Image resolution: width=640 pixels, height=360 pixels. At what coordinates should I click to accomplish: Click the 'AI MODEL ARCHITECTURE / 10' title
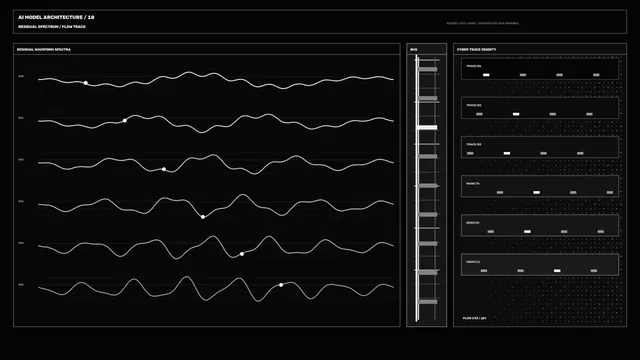tap(56, 17)
